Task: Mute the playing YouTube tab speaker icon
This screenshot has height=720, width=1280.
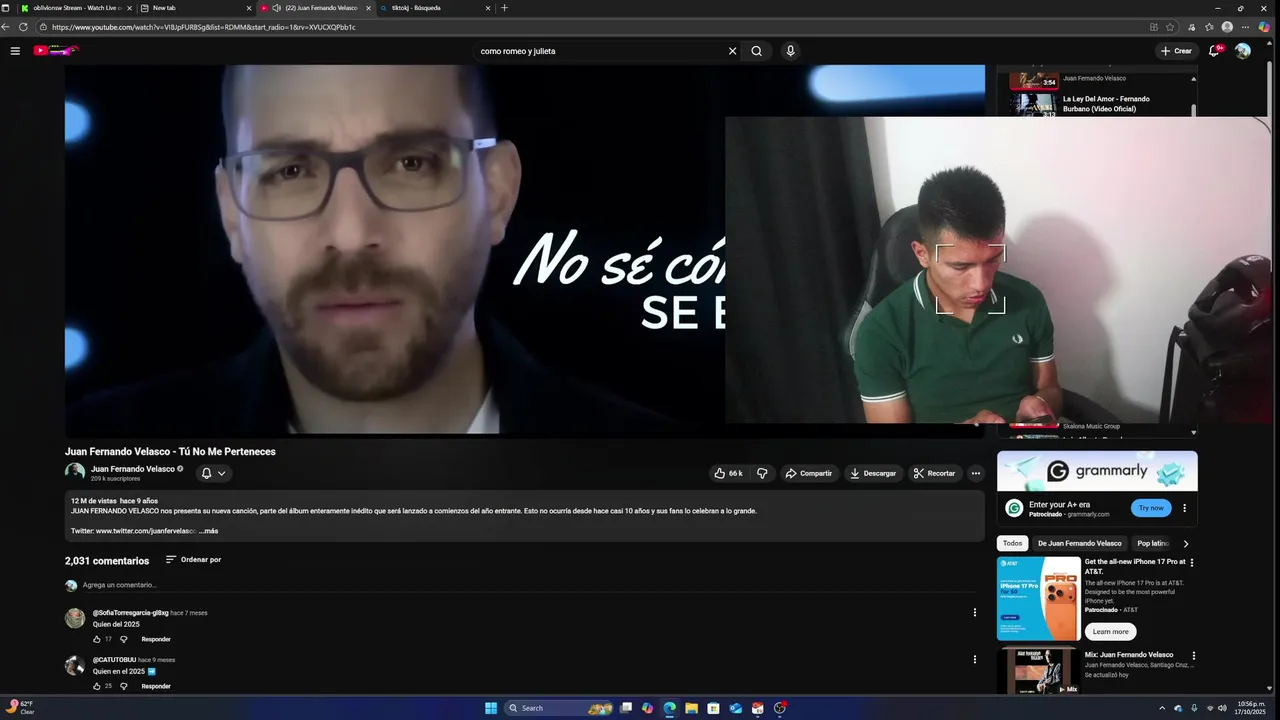Action: [277, 8]
